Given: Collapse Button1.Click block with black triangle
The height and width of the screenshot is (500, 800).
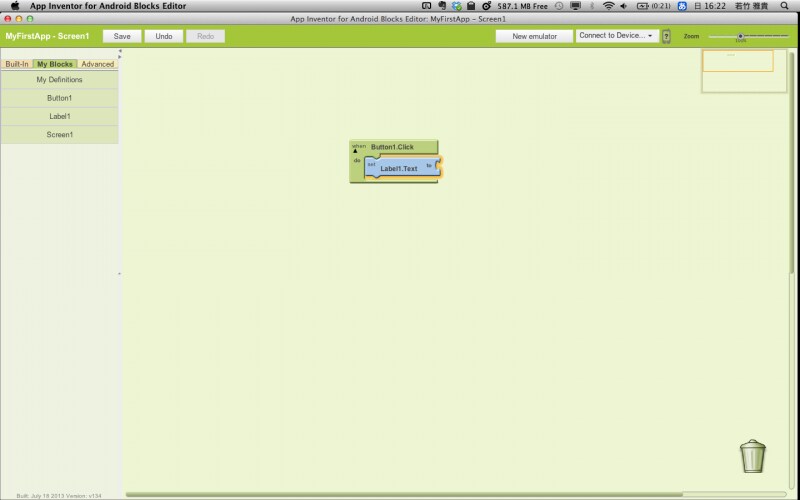Looking at the screenshot, I should [x=355, y=151].
